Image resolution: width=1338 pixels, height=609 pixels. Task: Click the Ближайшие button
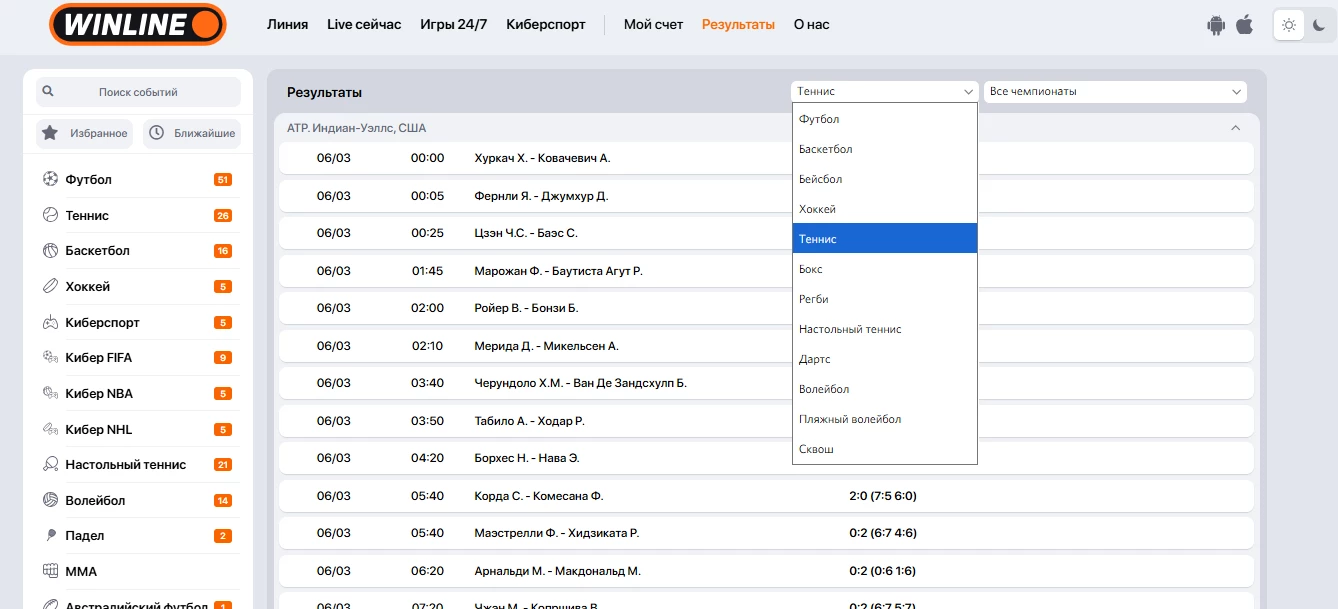pos(192,133)
